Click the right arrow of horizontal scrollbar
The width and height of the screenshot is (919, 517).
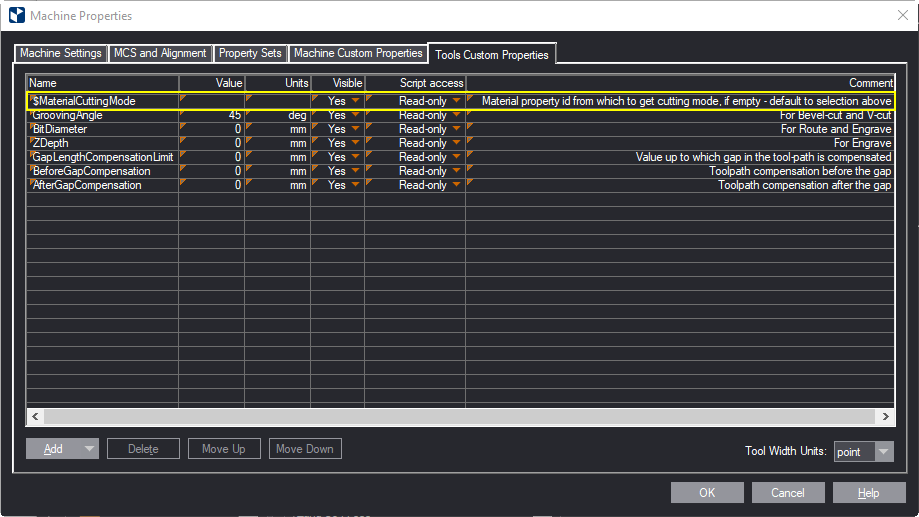884,416
